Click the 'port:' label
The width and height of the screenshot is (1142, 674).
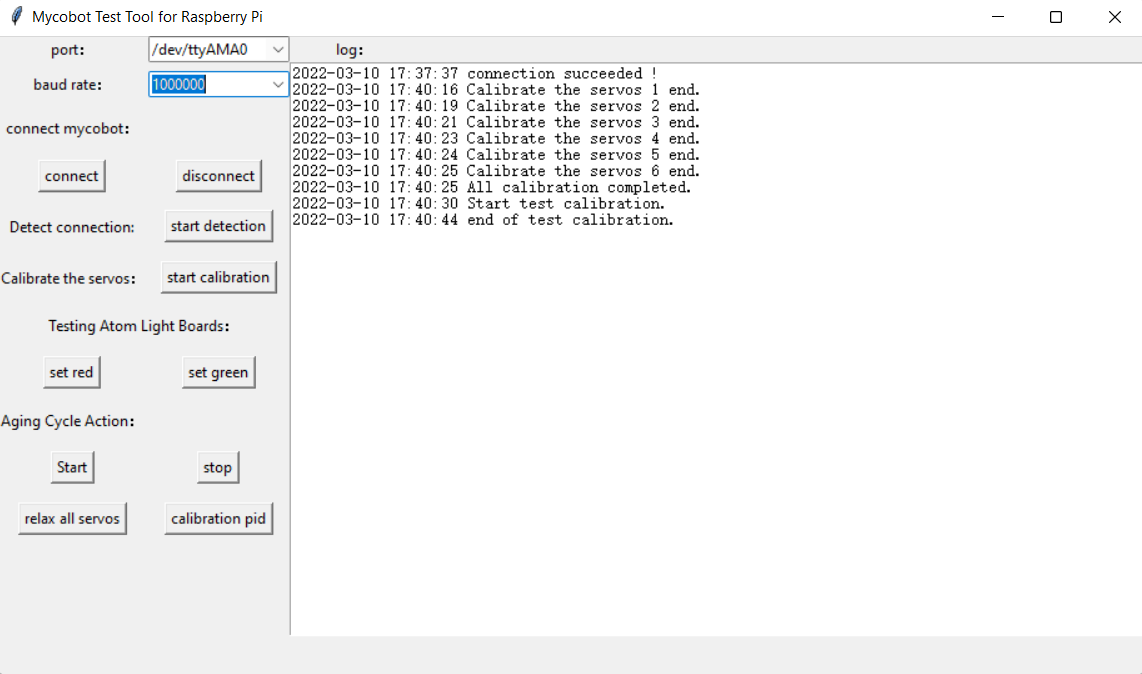(68, 50)
